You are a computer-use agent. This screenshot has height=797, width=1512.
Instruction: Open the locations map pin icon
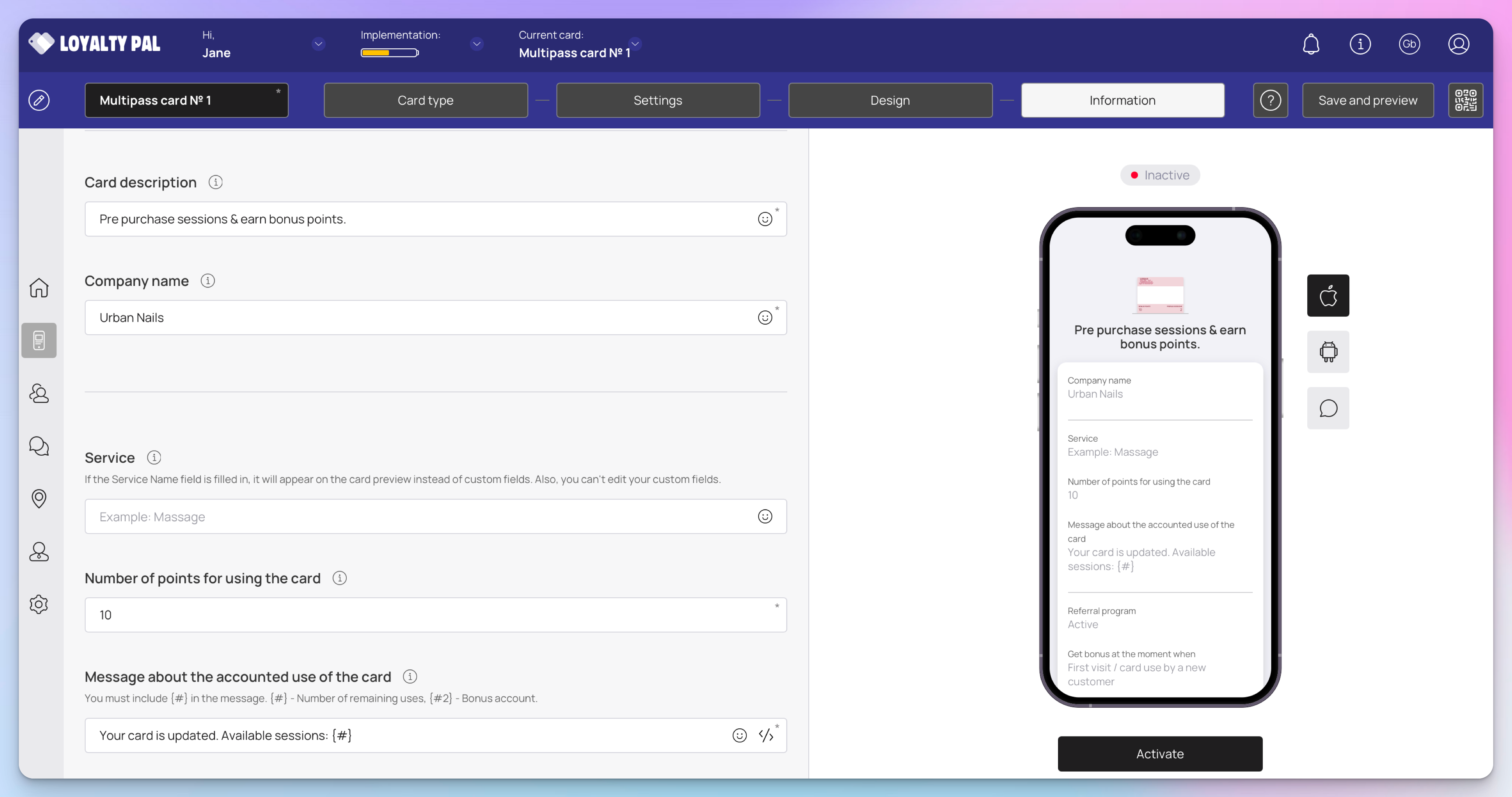(x=39, y=498)
